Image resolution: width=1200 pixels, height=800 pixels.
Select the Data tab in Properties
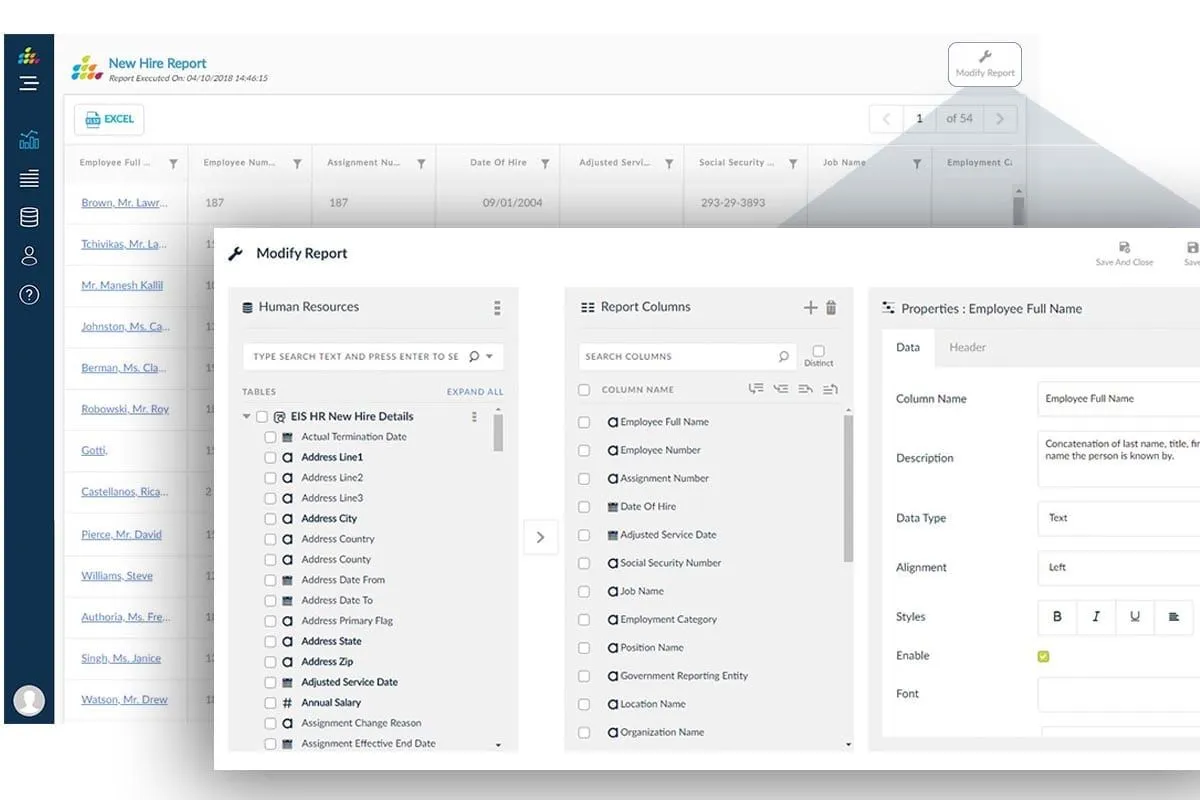tap(908, 347)
